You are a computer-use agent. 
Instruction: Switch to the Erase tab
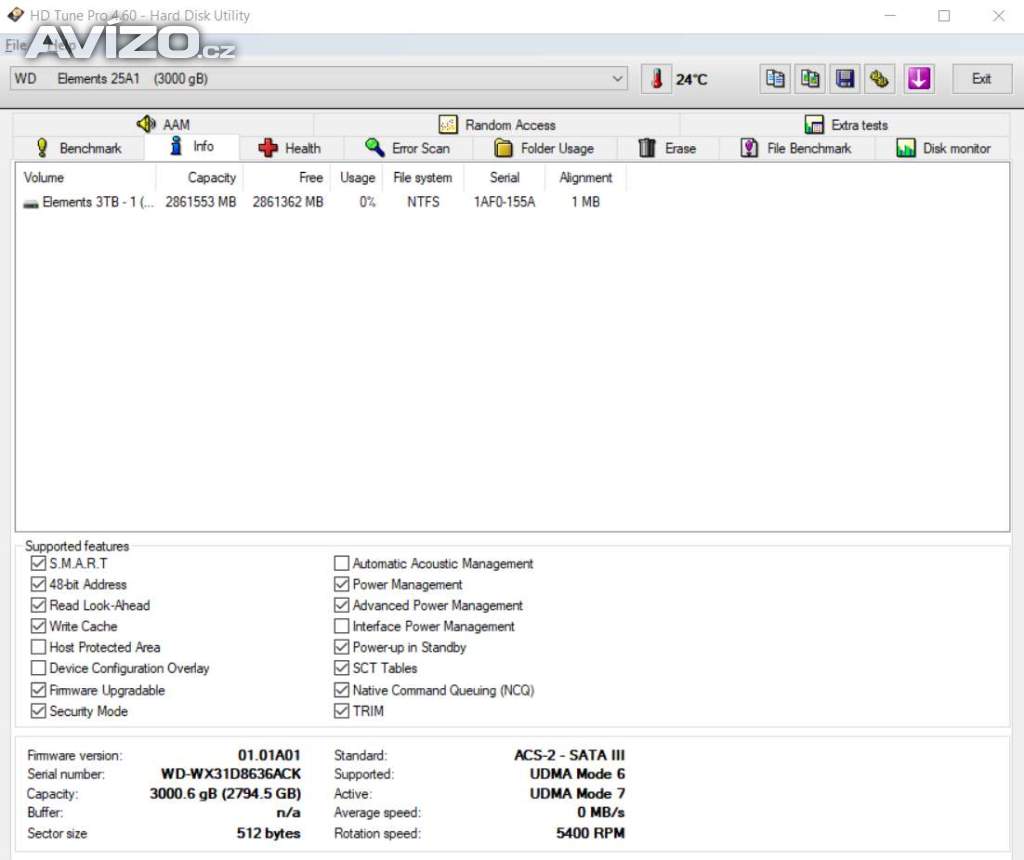point(667,148)
